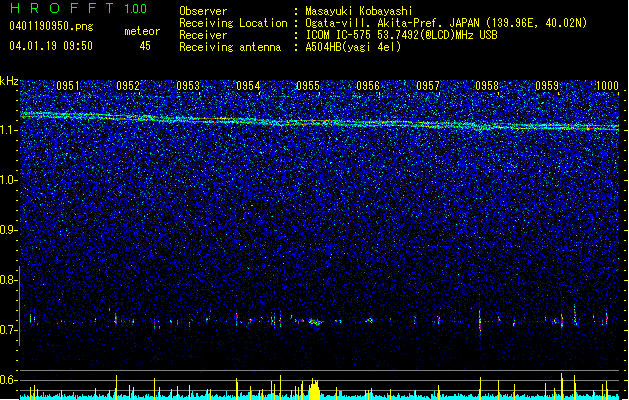Click the version number 1.0.0

[x=136, y=9]
